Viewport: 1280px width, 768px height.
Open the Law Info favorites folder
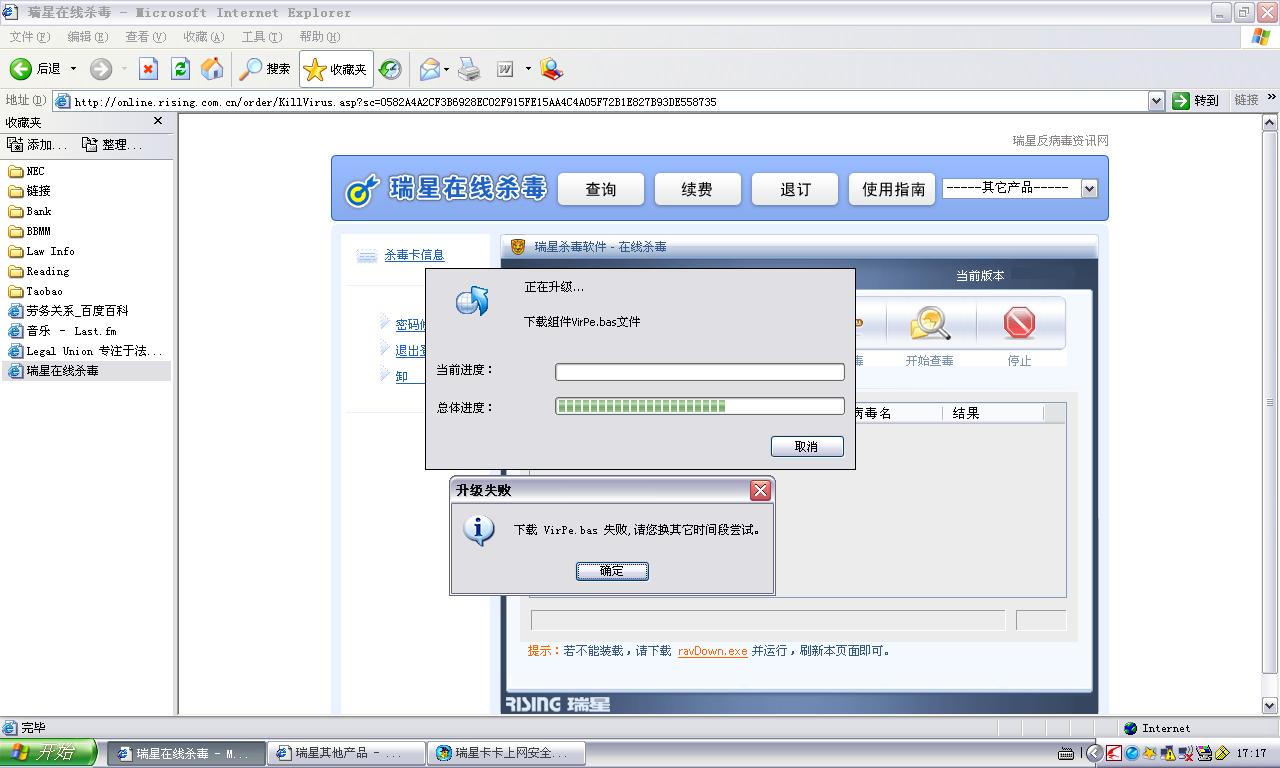[x=42, y=251]
